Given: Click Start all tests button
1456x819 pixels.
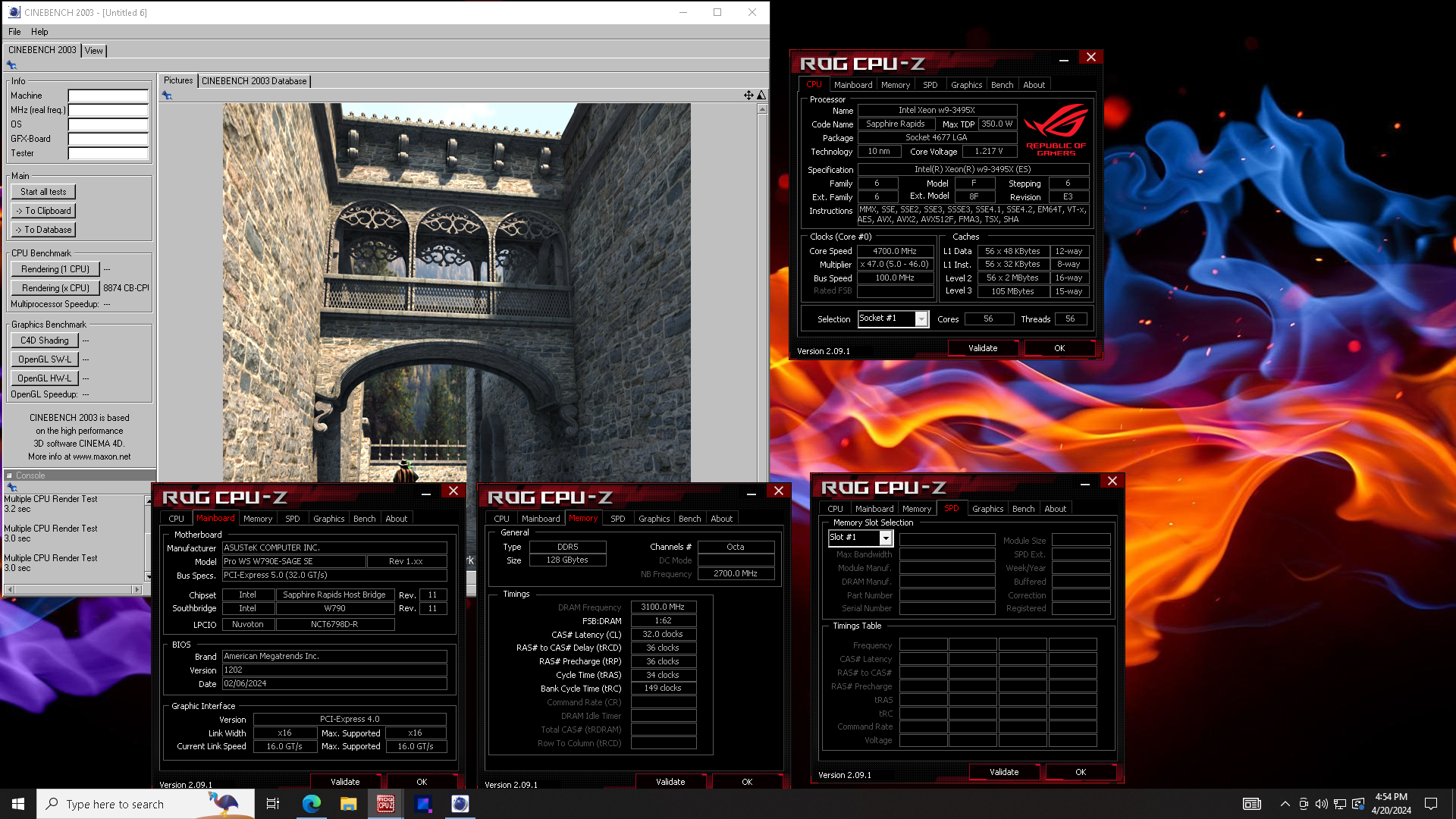Looking at the screenshot, I should pos(43,192).
